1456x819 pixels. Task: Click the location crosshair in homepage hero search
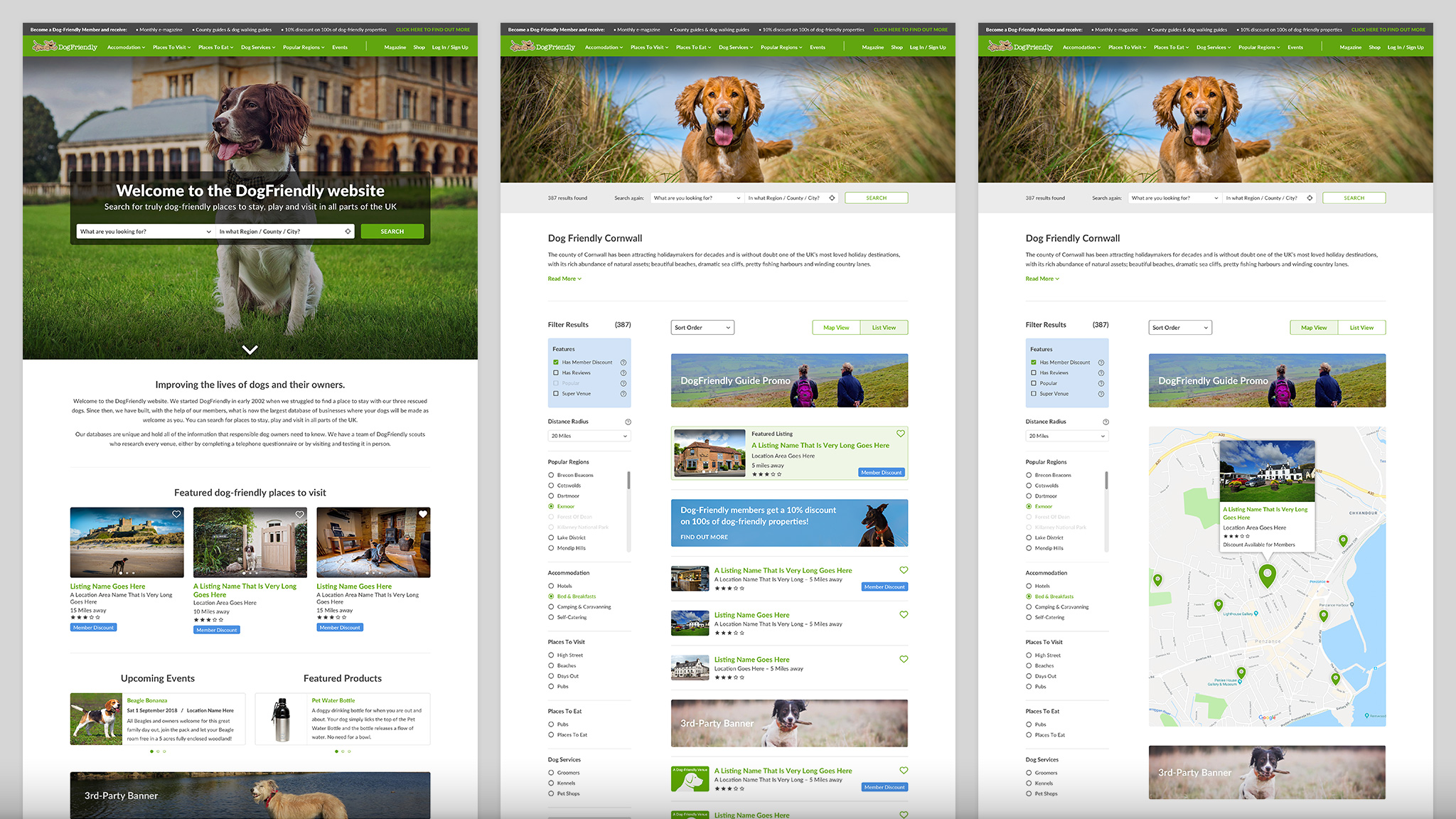[348, 231]
